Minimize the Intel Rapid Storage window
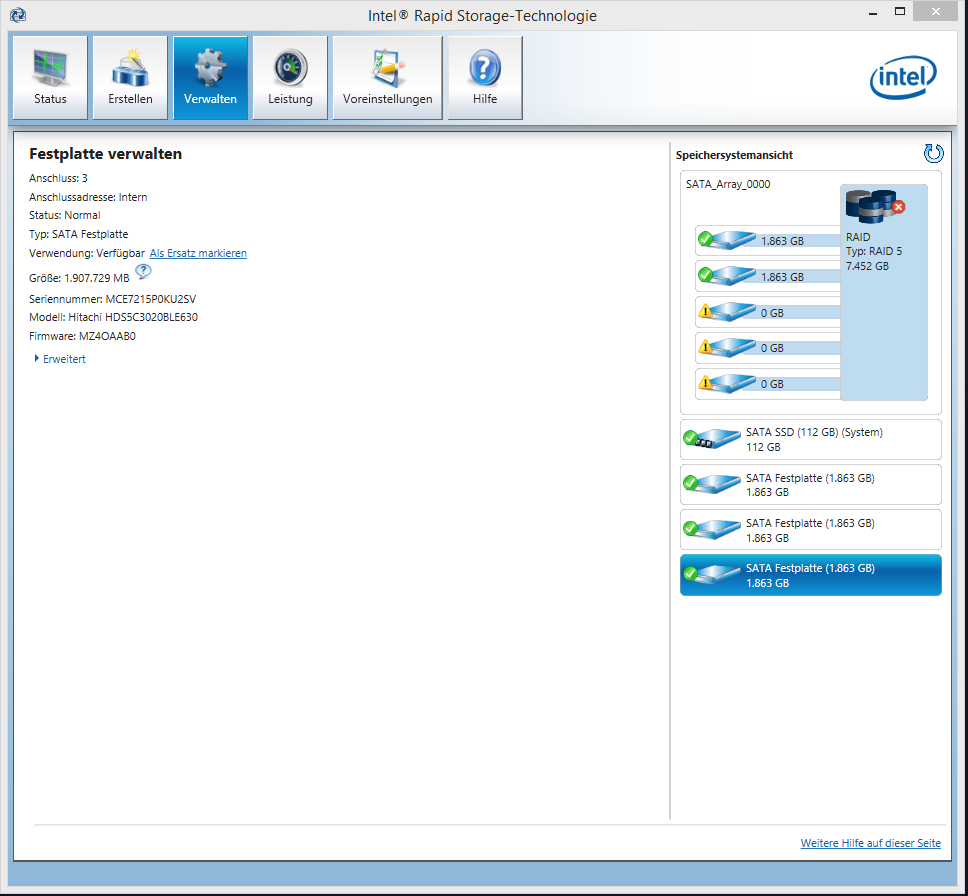Image resolution: width=968 pixels, height=896 pixels. pyautogui.click(x=873, y=13)
